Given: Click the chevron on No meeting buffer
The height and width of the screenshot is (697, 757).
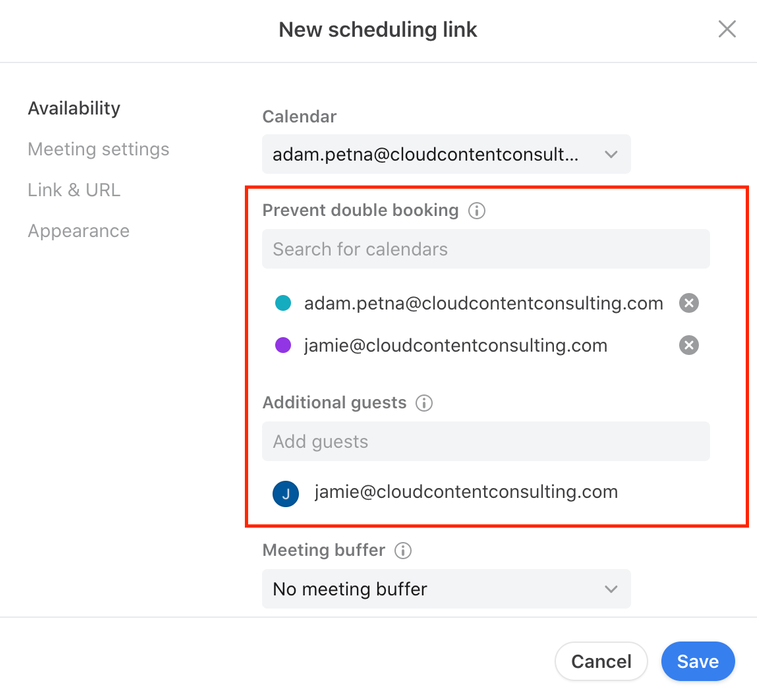Looking at the screenshot, I should (x=611, y=589).
